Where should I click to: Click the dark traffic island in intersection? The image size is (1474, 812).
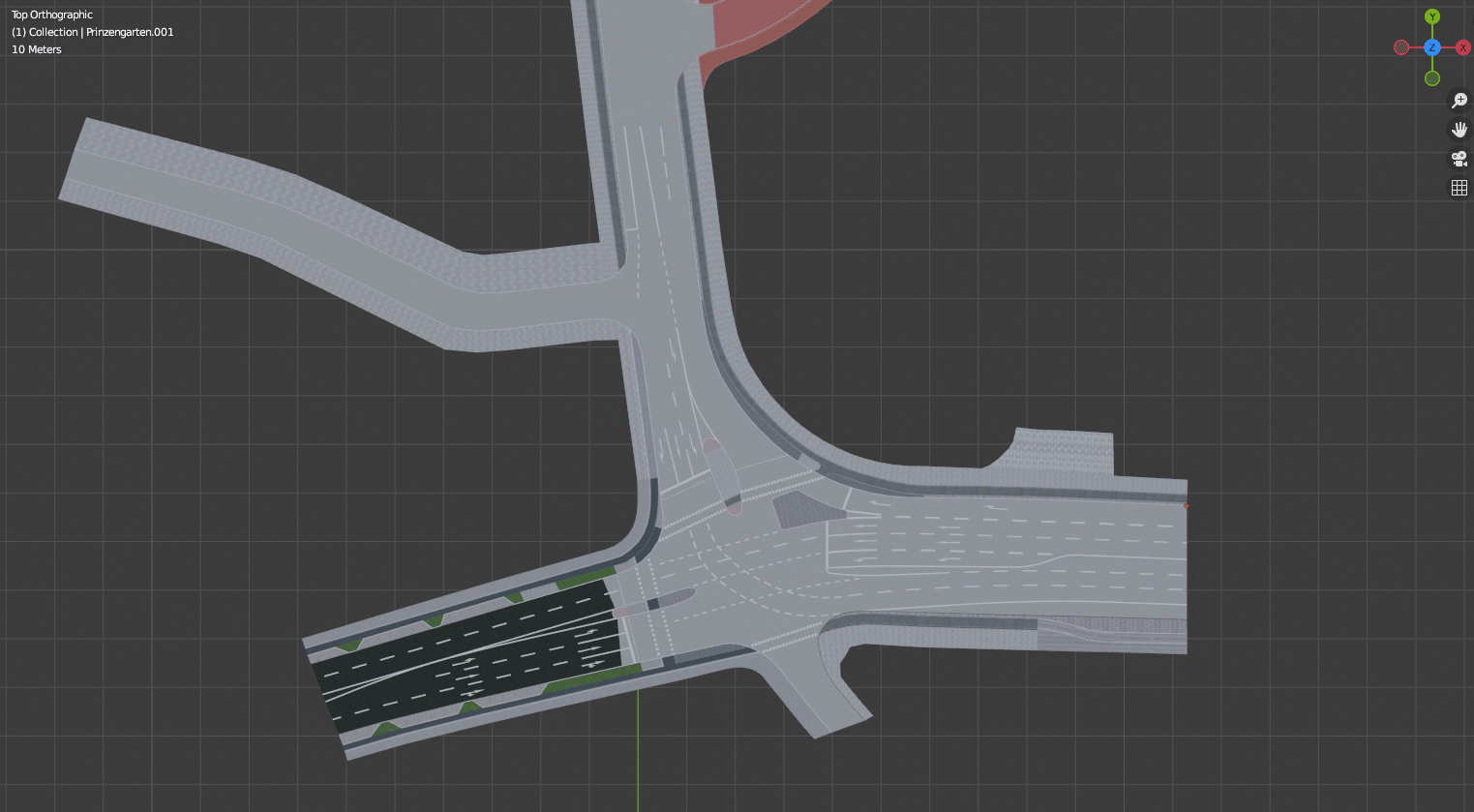coord(798,510)
